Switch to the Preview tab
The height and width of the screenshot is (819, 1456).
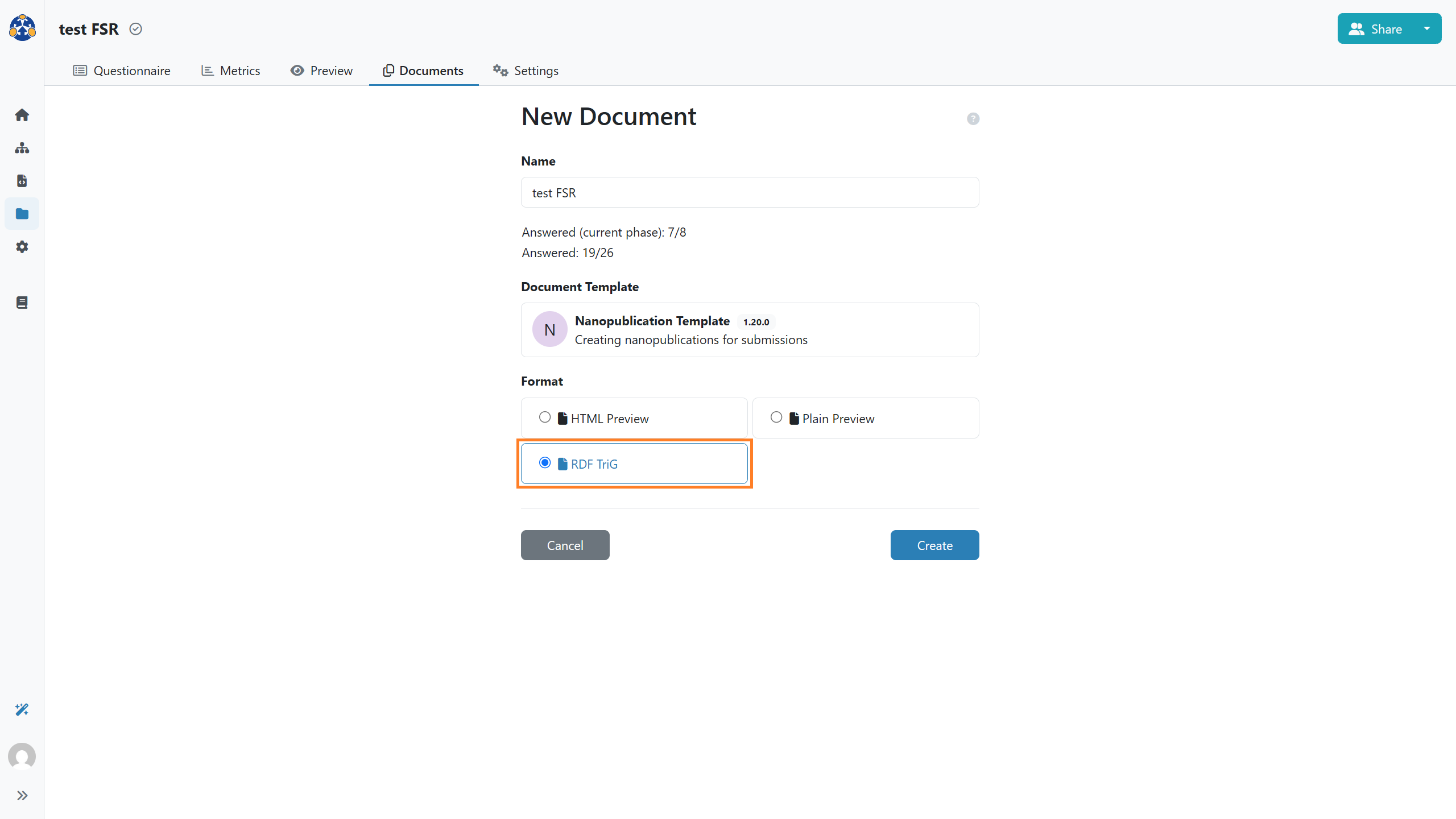(321, 71)
